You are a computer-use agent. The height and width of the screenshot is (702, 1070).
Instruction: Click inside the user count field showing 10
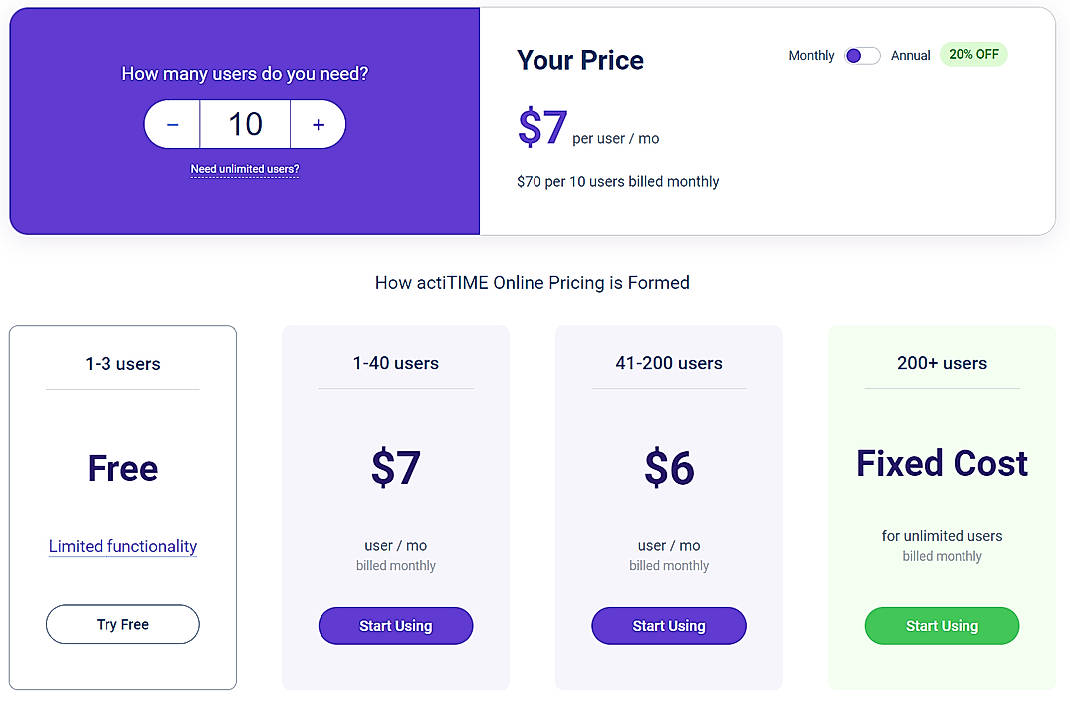pyautogui.click(x=245, y=124)
